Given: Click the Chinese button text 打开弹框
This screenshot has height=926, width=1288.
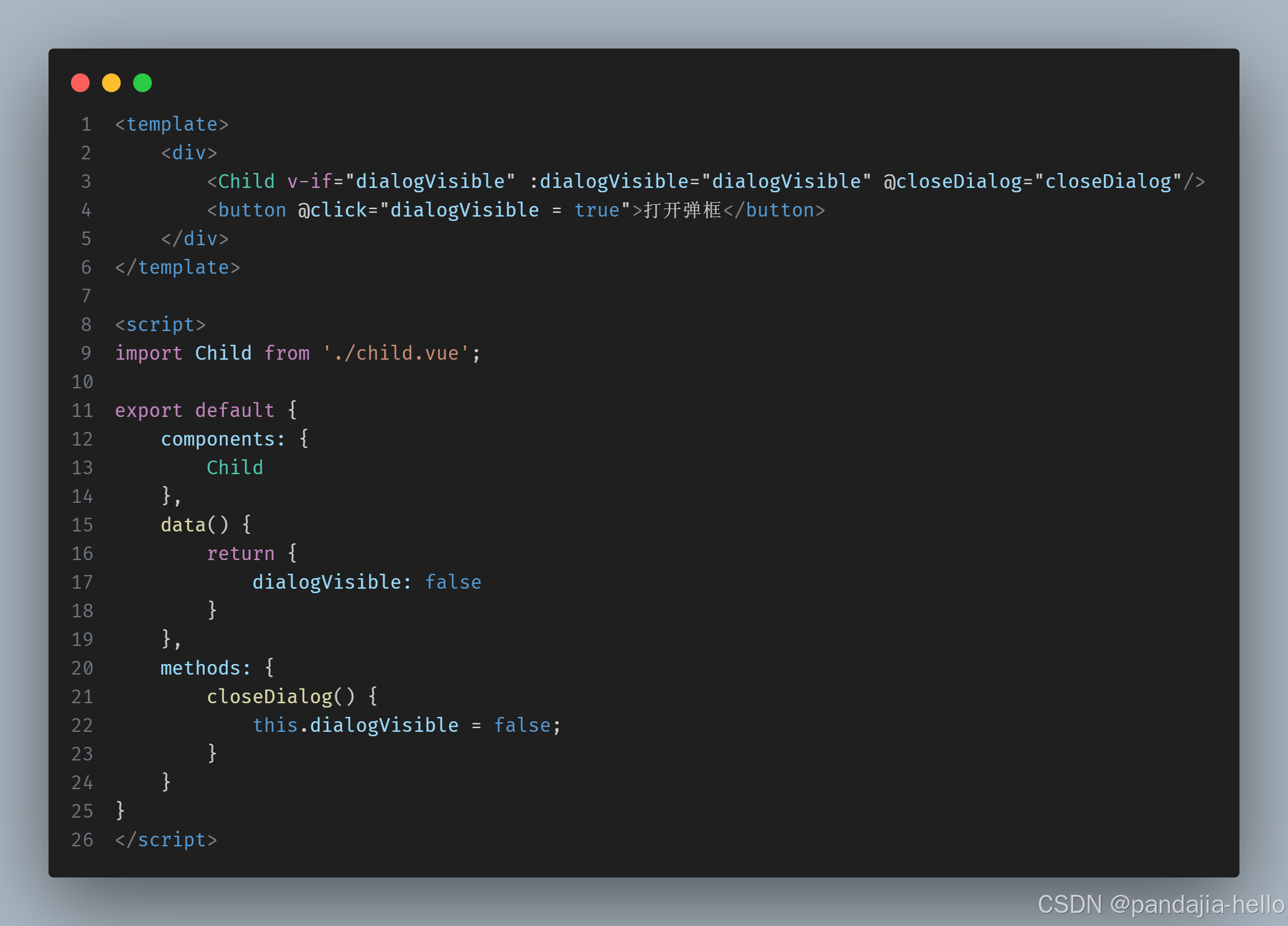Looking at the screenshot, I should [683, 210].
